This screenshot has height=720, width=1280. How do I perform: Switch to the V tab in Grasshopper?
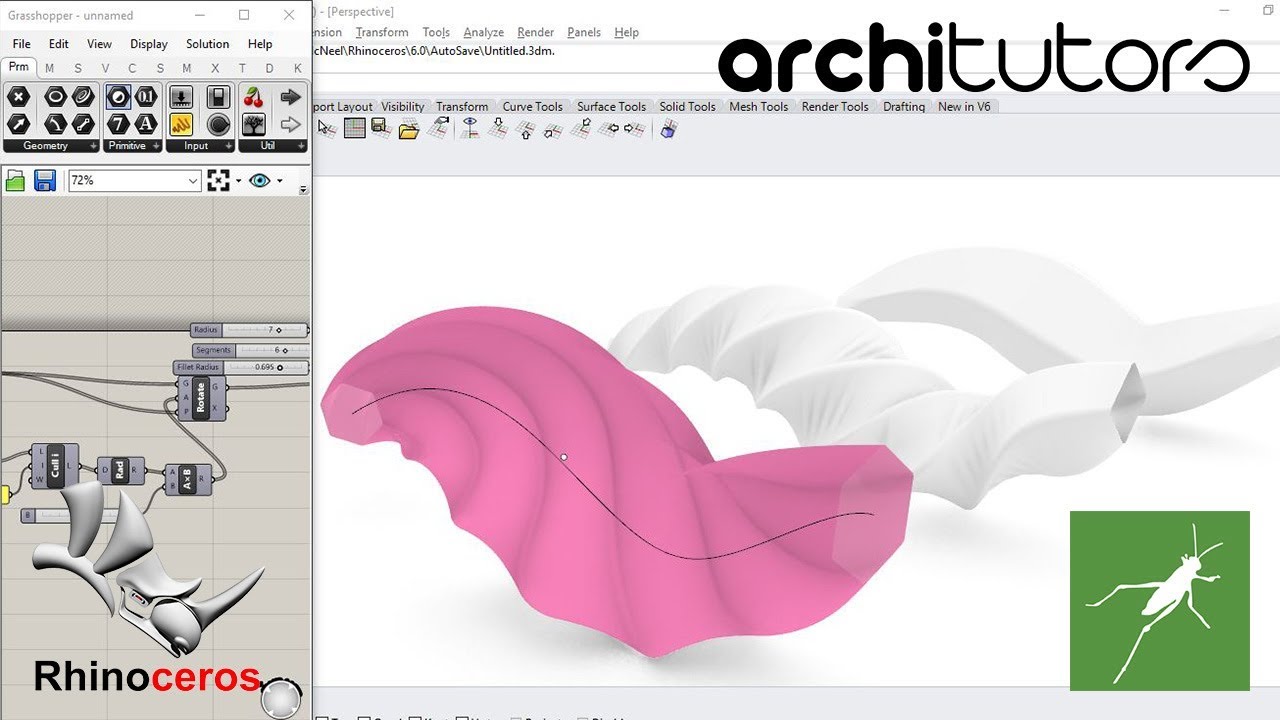(x=105, y=68)
